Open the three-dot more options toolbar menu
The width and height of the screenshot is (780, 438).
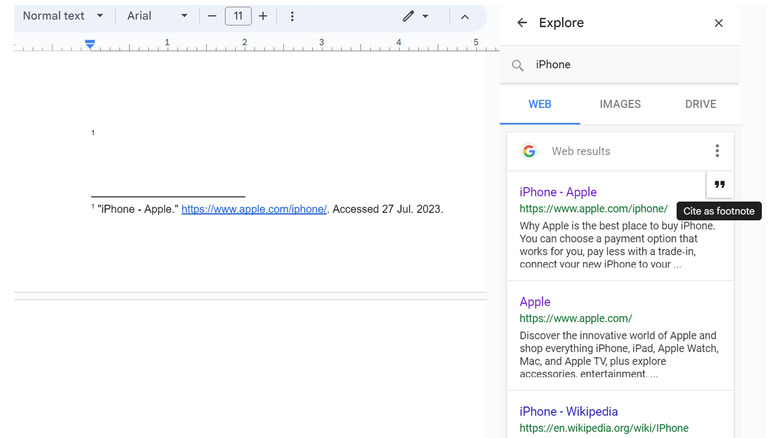click(292, 16)
